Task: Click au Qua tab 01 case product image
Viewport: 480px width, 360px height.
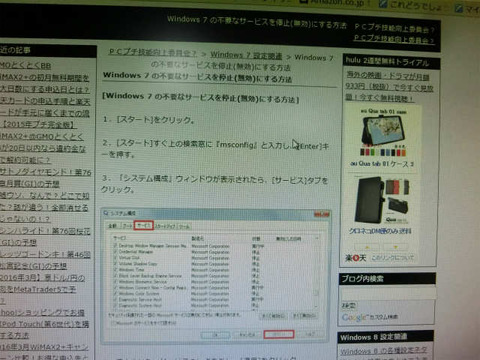Action: pos(383,133)
